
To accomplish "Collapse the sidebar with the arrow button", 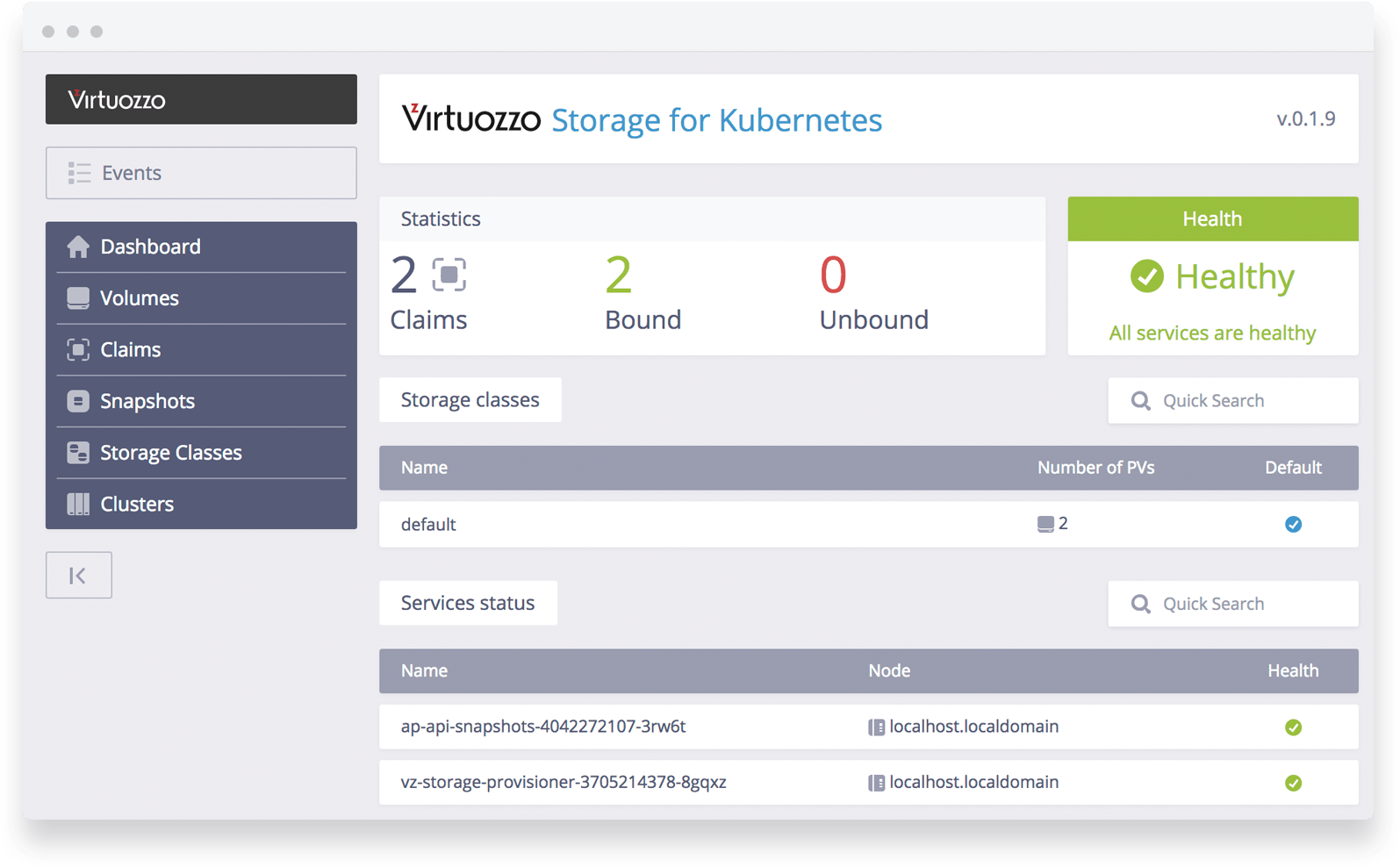I will [79, 575].
